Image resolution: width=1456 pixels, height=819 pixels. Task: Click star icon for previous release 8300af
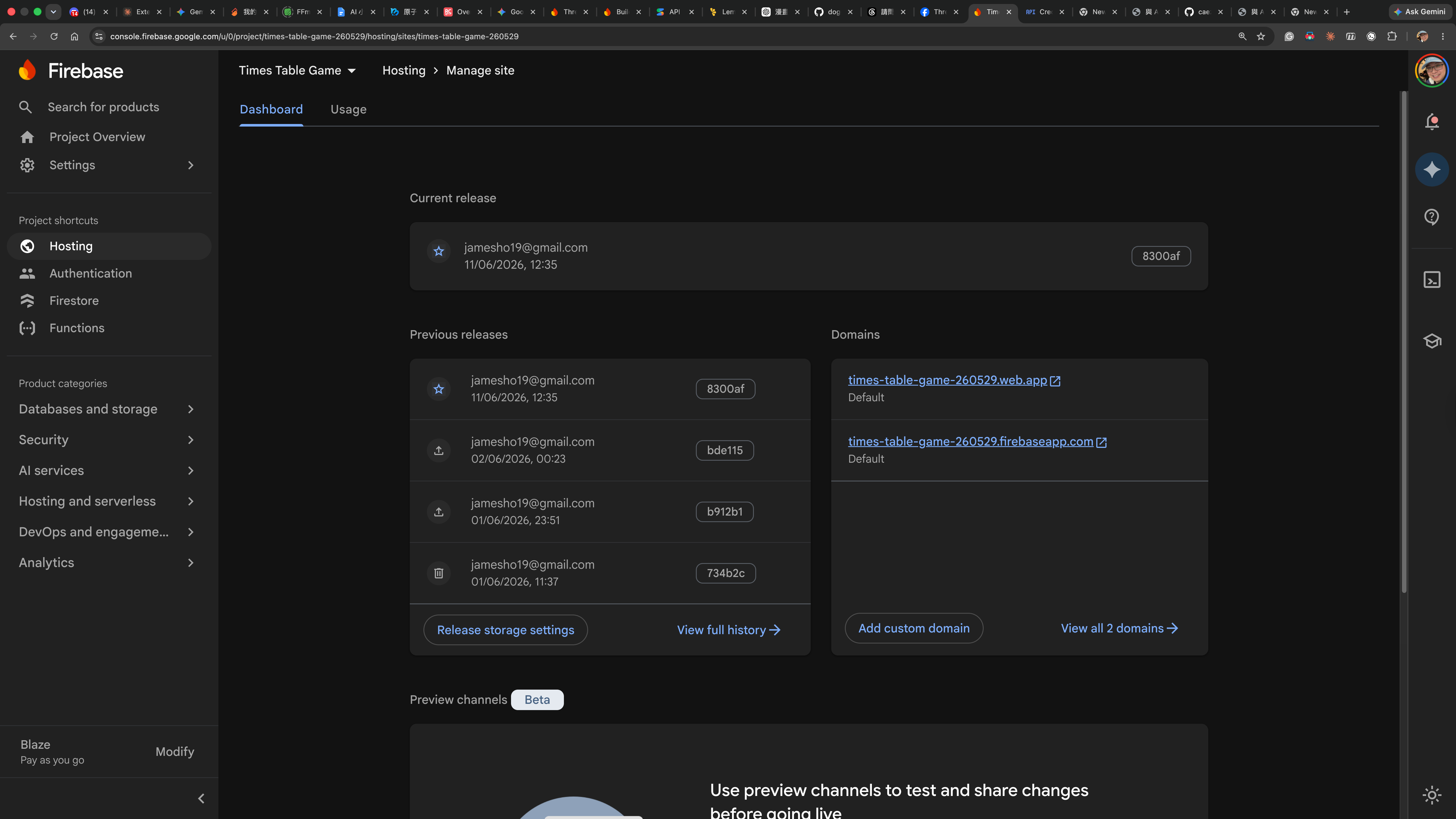pos(439,389)
